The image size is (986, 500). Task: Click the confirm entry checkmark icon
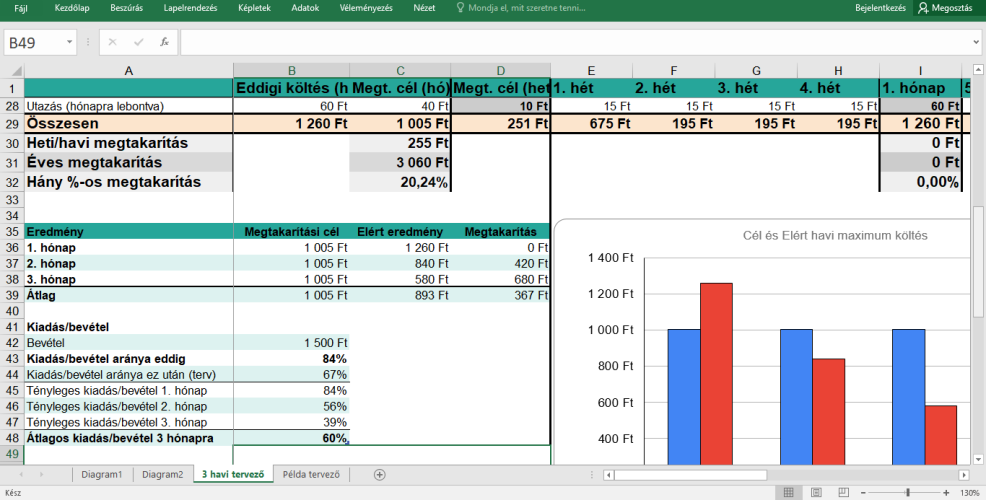point(138,42)
